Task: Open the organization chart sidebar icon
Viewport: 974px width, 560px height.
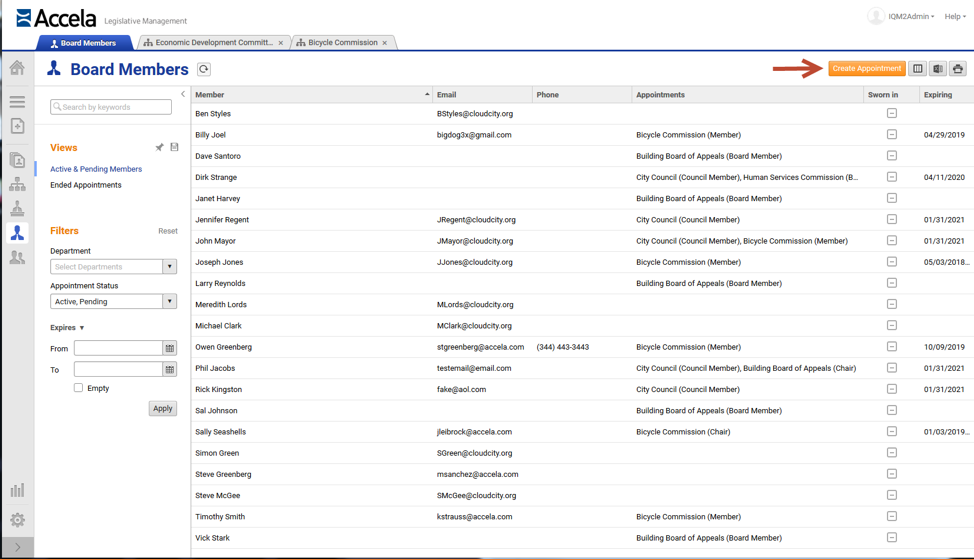Action: [x=17, y=184]
